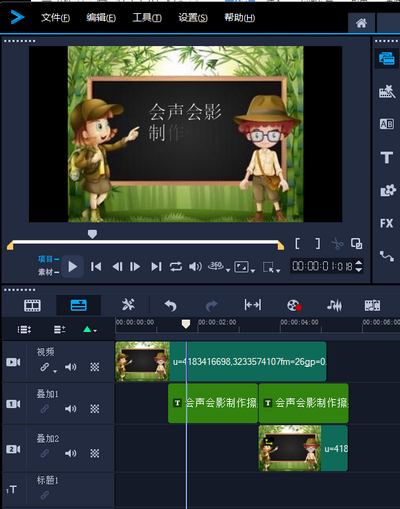Open the customize toolbar tools icon

[x=128, y=305]
